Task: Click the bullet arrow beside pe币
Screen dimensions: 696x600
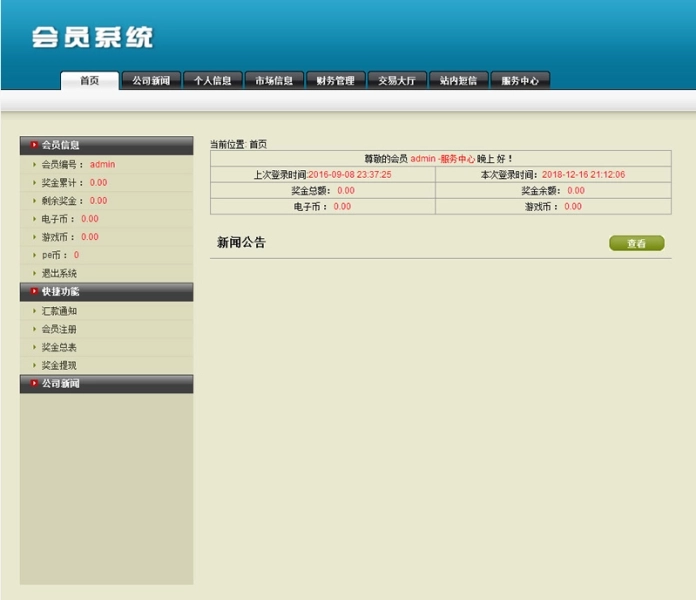Action: (34, 255)
